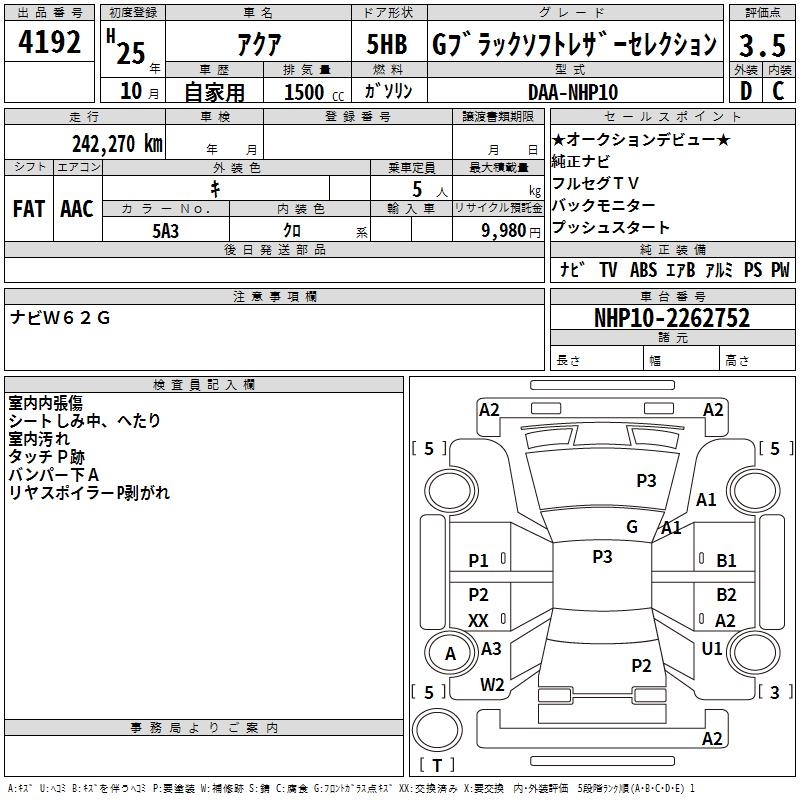Click the chassis number NHP10-2262752
The width and height of the screenshot is (800, 800).
(671, 318)
